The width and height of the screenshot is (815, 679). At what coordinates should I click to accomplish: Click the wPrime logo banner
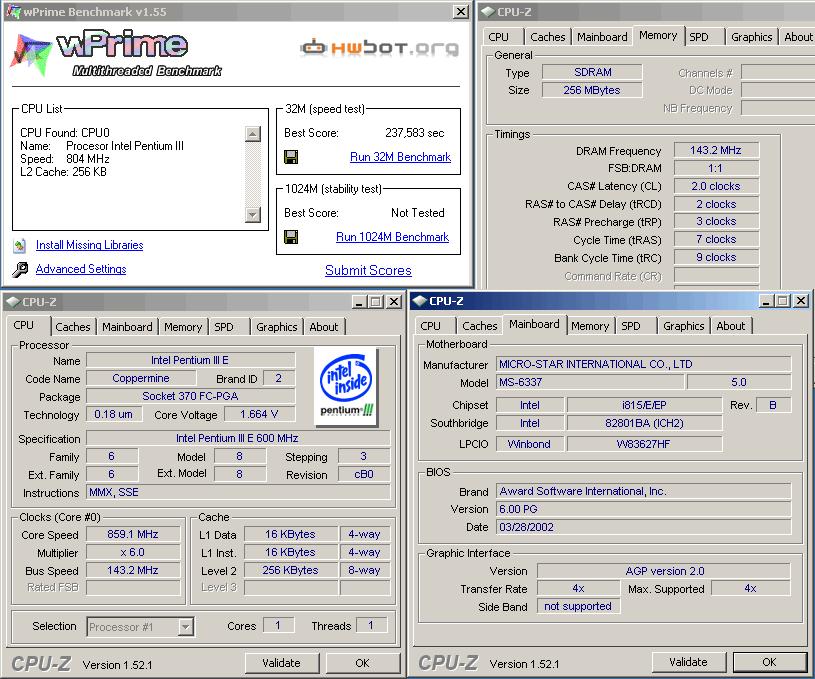[x=115, y=52]
